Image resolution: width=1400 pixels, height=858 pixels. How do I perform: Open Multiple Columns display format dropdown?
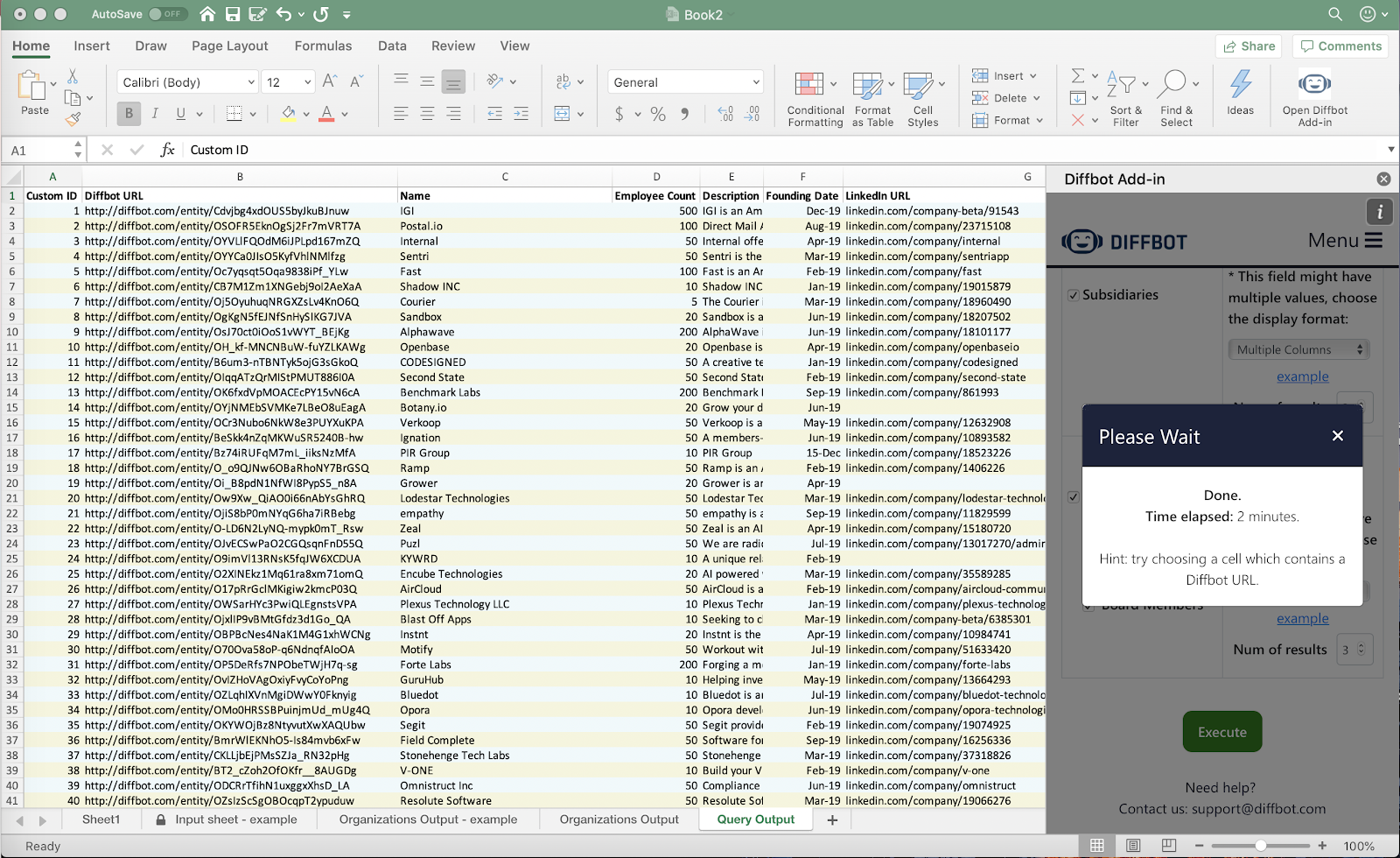pos(1299,349)
